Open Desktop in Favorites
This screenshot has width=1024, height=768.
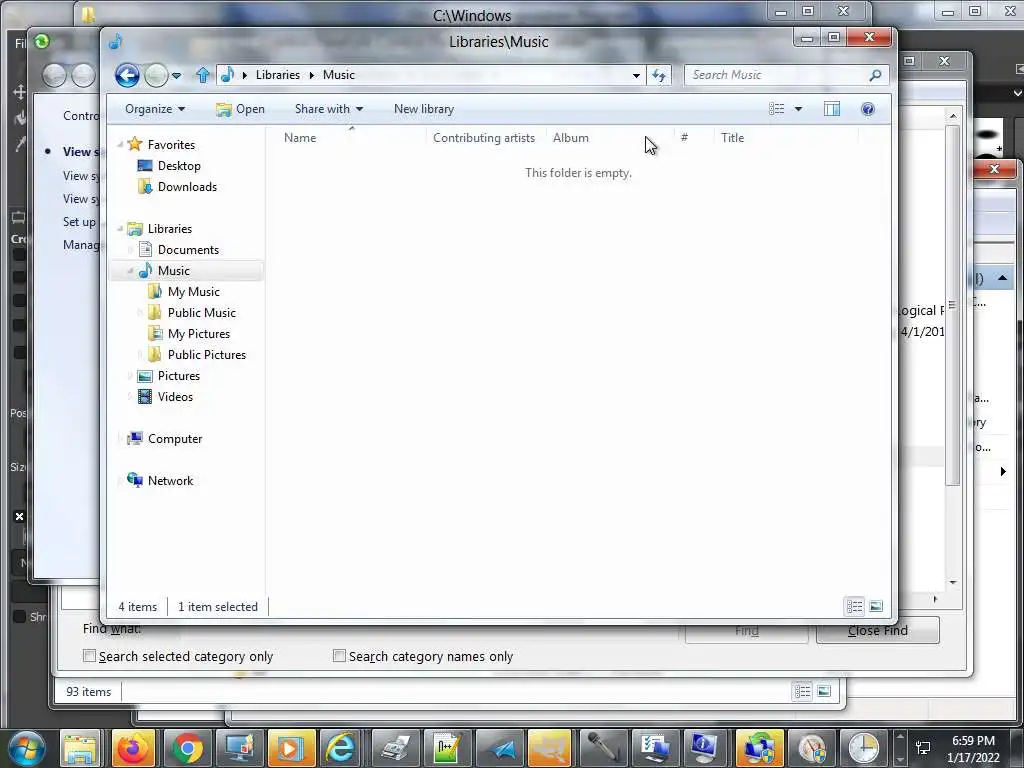[179, 166]
